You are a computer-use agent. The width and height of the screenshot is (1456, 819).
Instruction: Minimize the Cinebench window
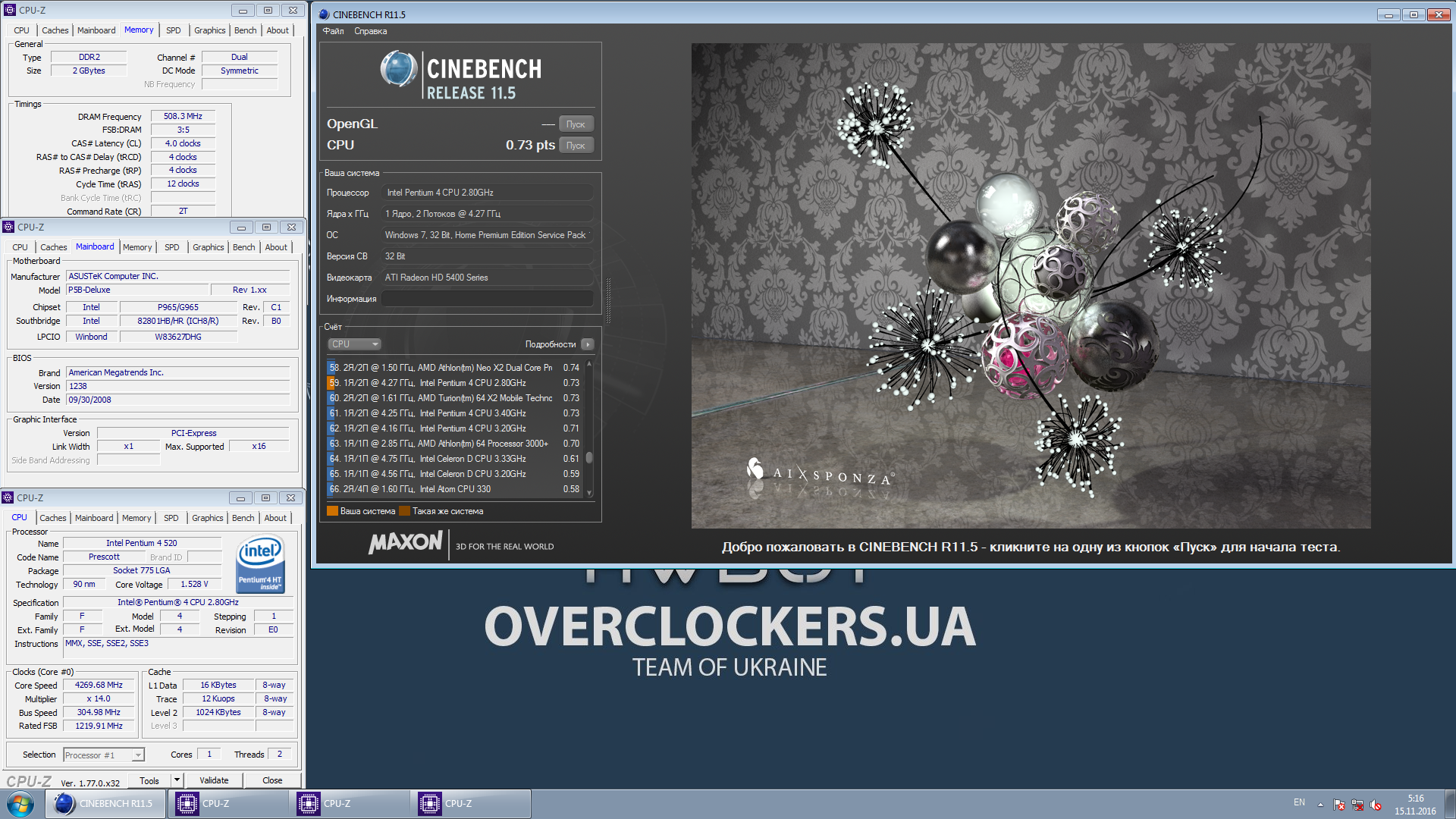click(x=1389, y=14)
